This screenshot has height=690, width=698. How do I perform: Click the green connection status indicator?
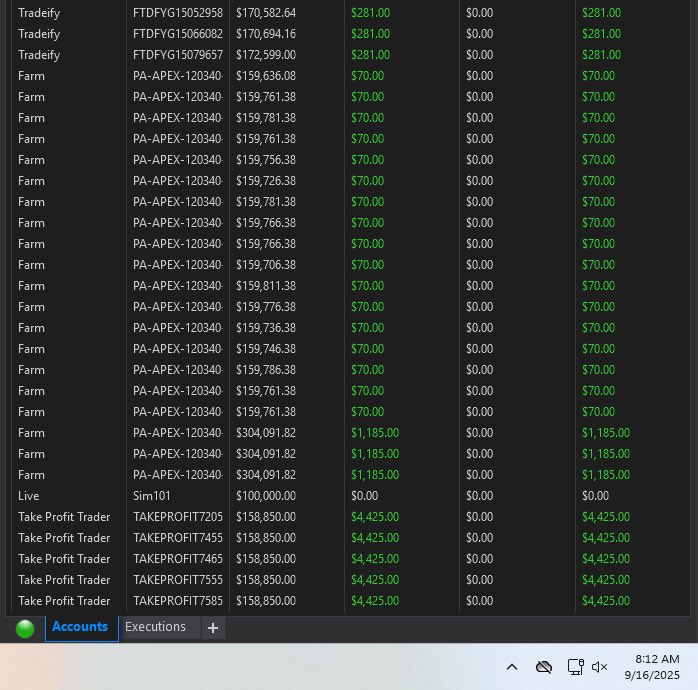[25, 629]
